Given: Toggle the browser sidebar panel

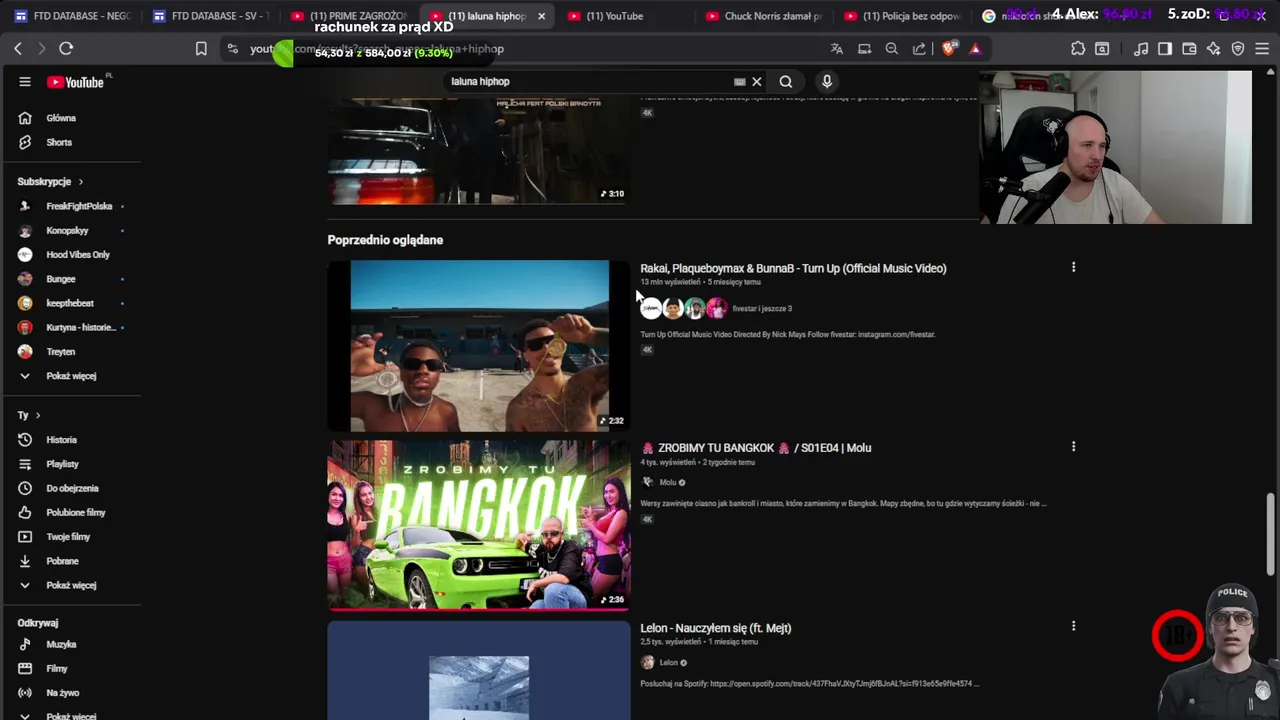Looking at the screenshot, I should [1165, 49].
